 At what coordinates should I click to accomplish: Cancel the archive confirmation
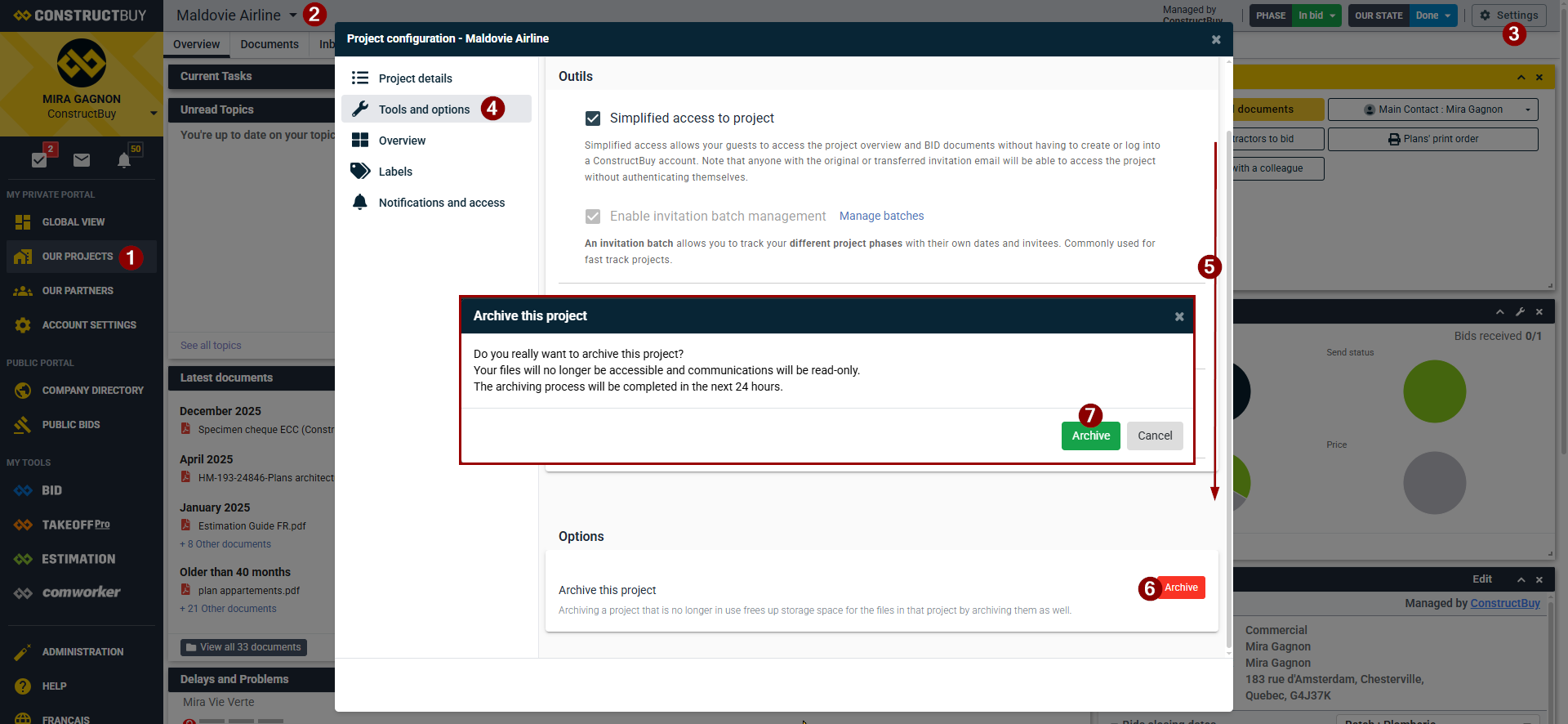pos(1155,436)
